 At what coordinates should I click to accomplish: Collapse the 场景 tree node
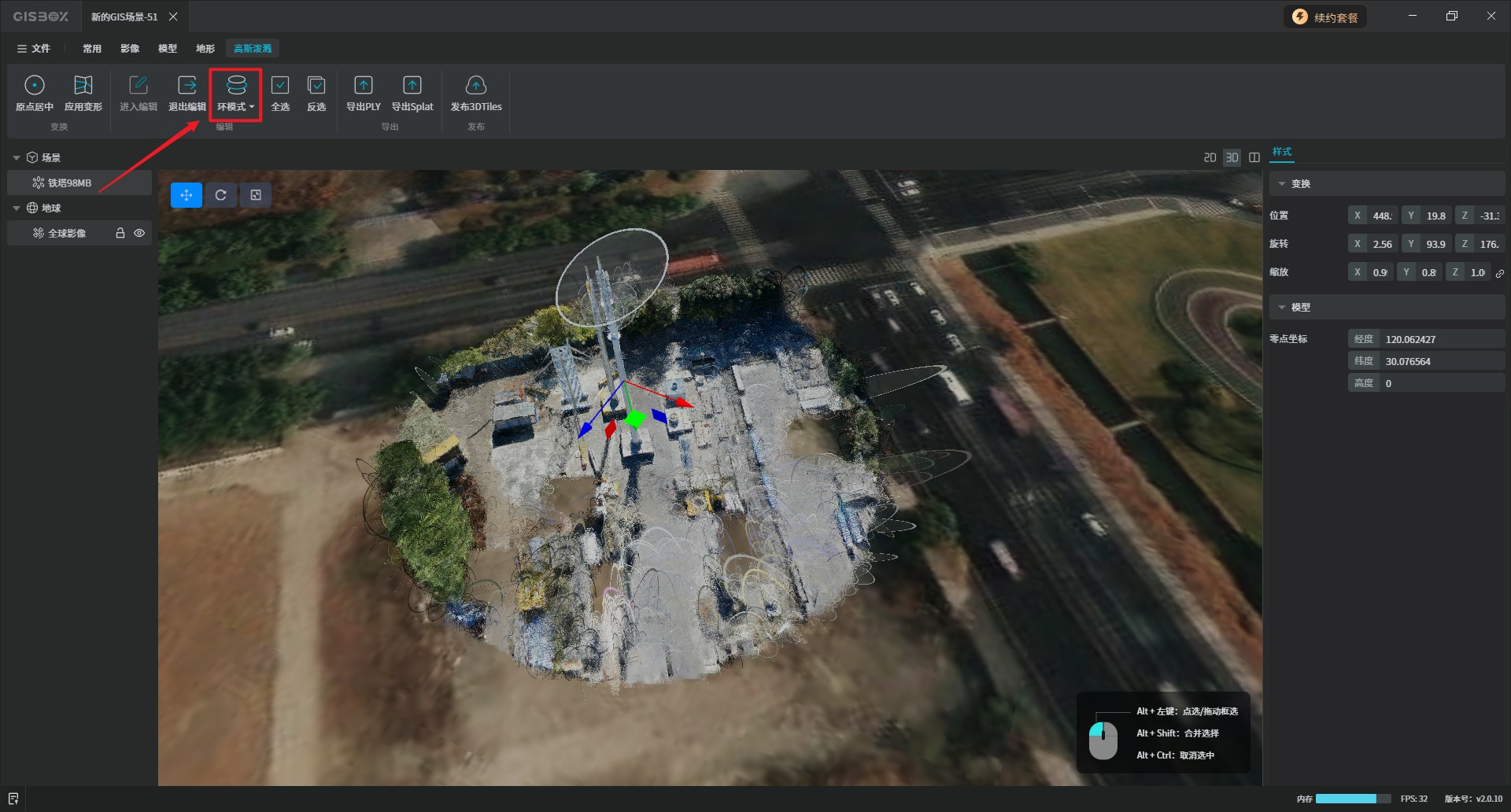[x=17, y=158]
